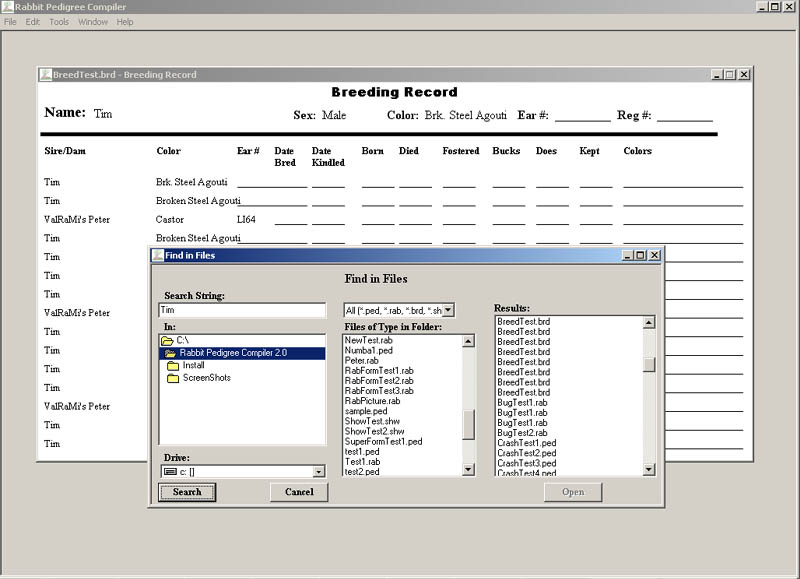
Task: Expand the file type filter dropdown
Action: [x=447, y=310]
